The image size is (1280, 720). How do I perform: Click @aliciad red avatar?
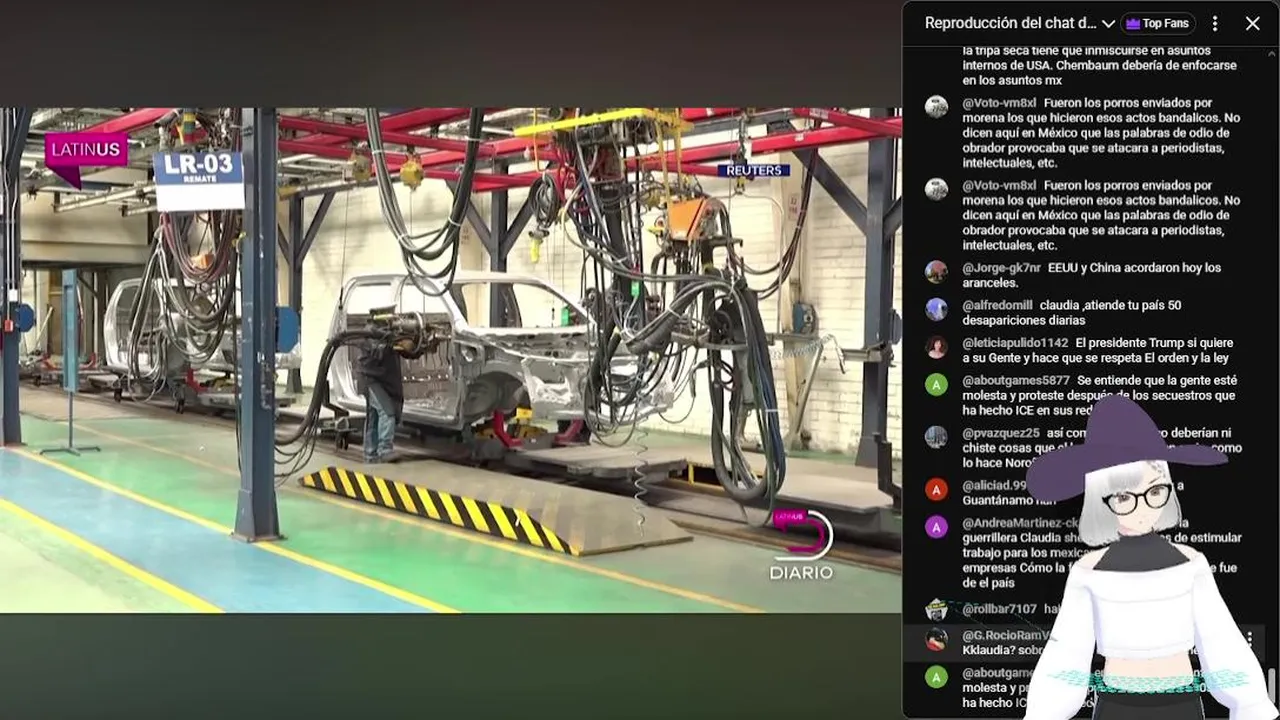point(936,489)
